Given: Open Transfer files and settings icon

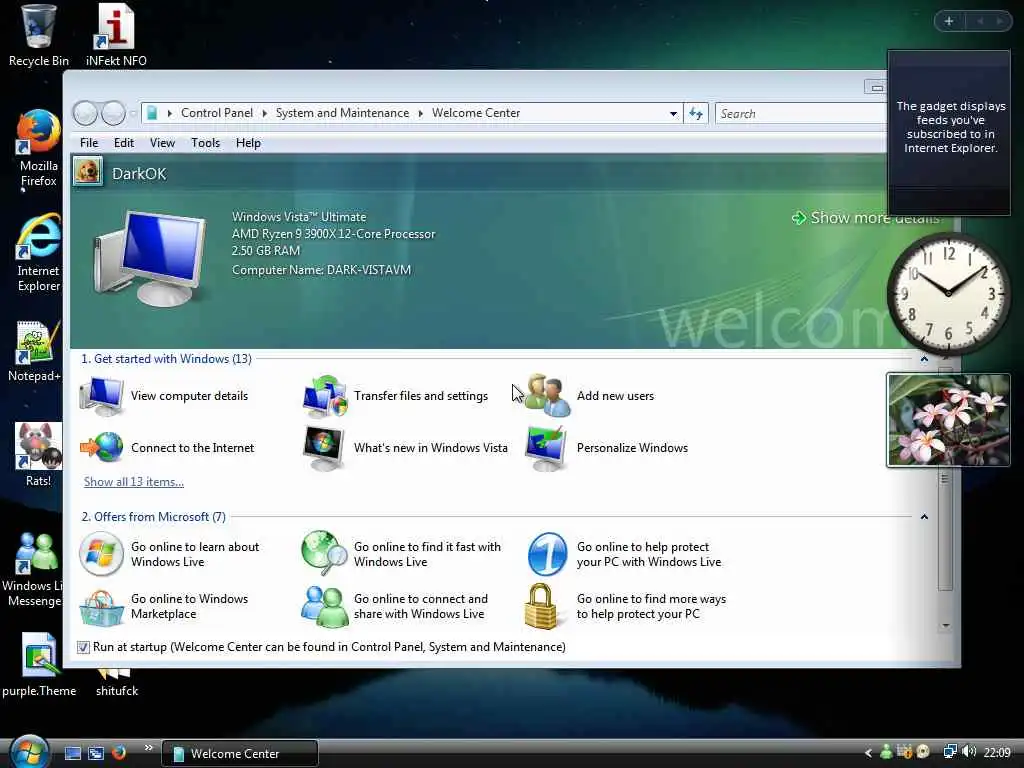Looking at the screenshot, I should coord(325,396).
